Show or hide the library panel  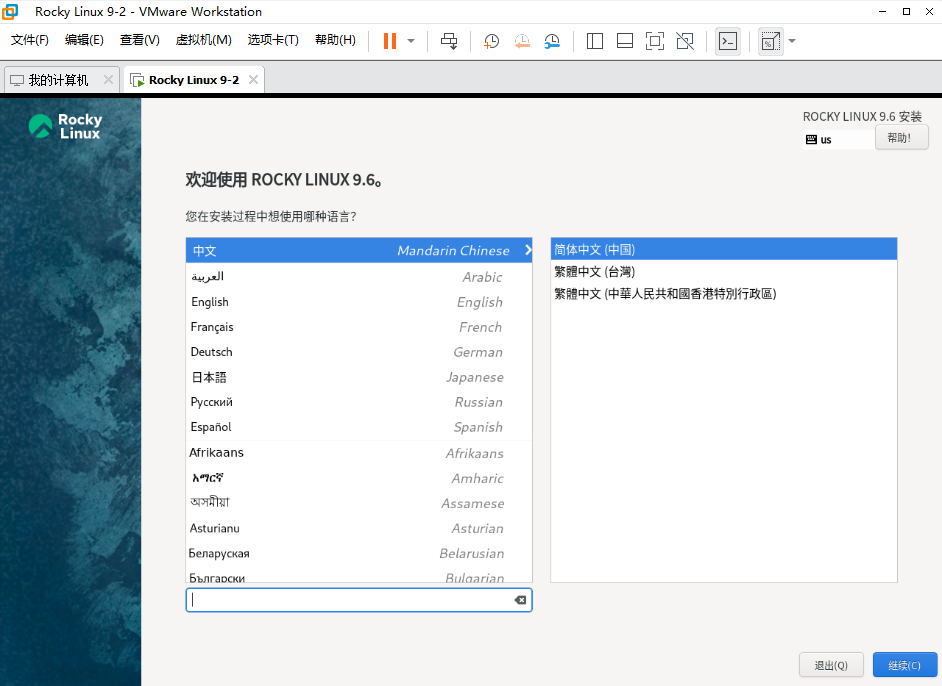(594, 41)
